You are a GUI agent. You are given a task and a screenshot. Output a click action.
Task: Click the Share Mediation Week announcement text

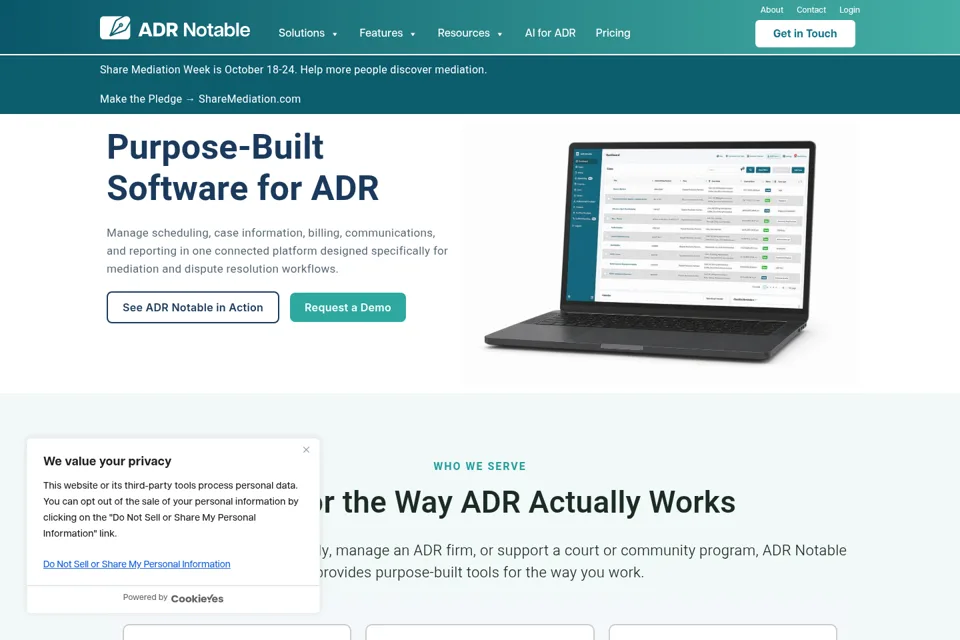[293, 70]
